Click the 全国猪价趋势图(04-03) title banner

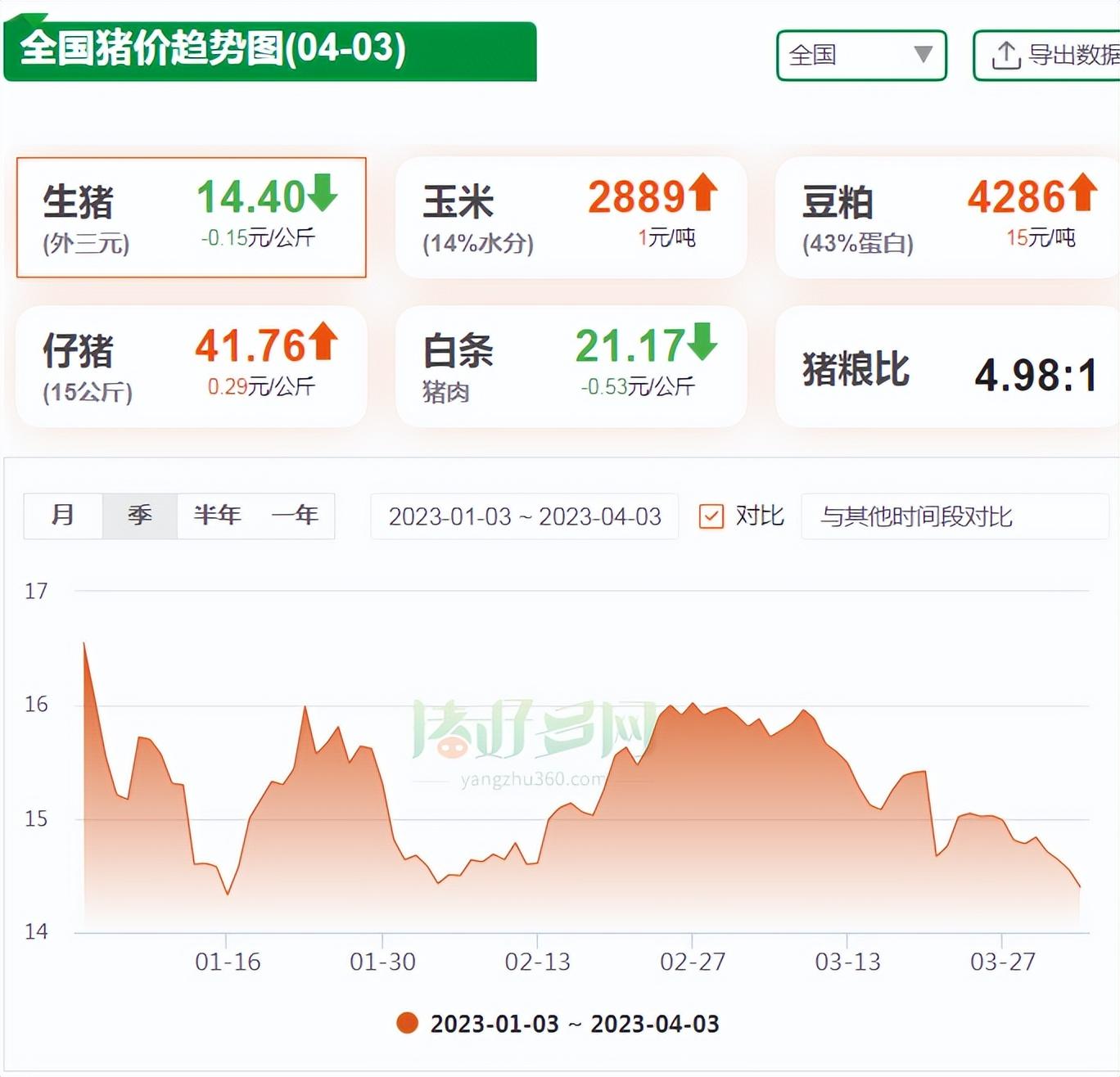[x=270, y=51]
